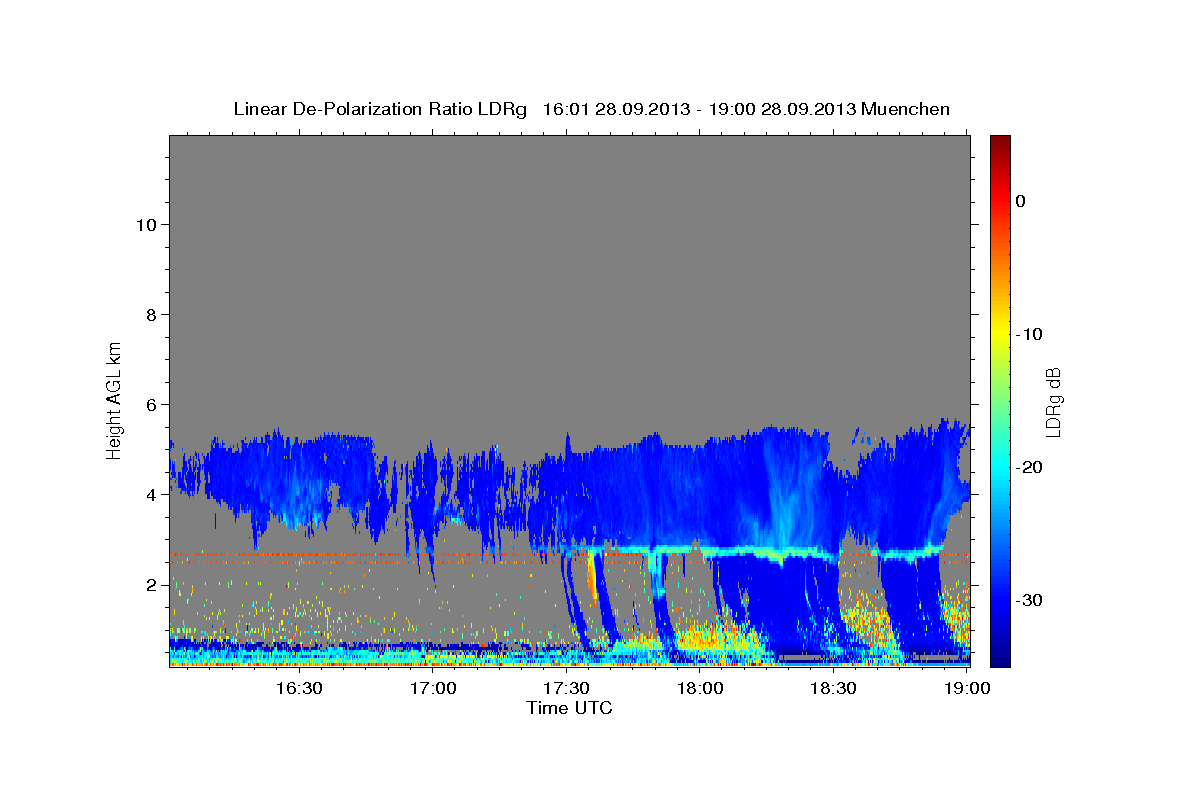The width and height of the screenshot is (1200, 800).
Task: Click the colorbar value -20
Action: 1029,467
